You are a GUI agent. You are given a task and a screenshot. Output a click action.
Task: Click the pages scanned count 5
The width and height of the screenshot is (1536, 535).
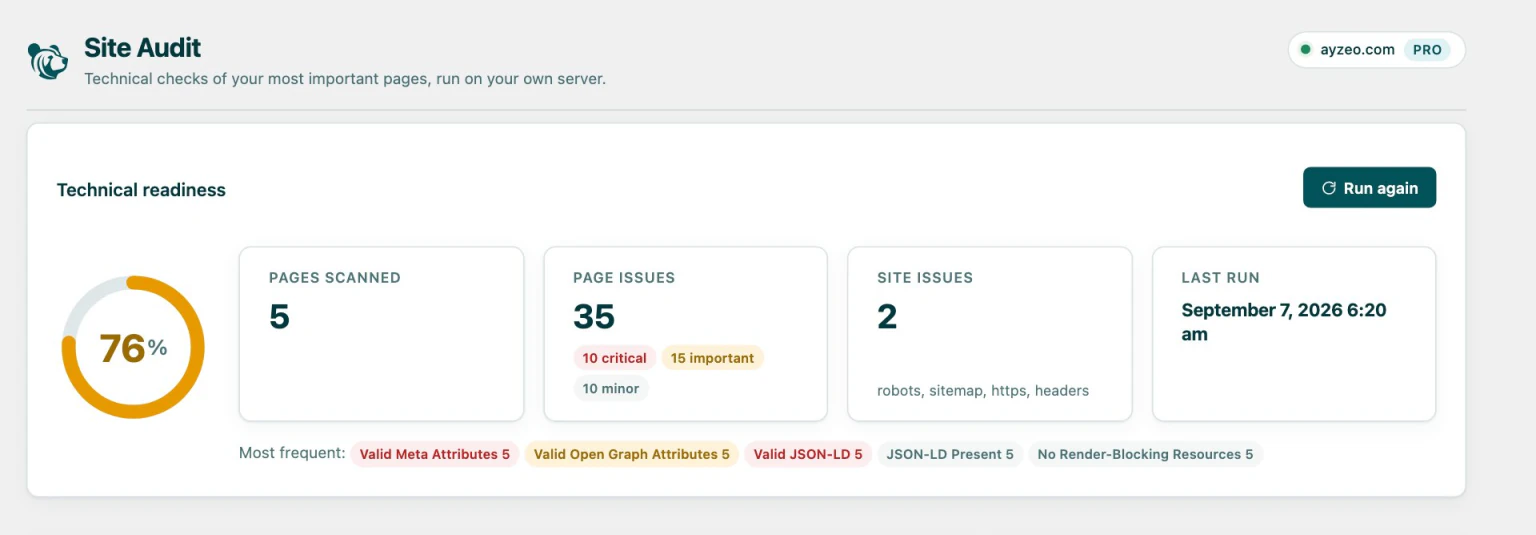[279, 317]
